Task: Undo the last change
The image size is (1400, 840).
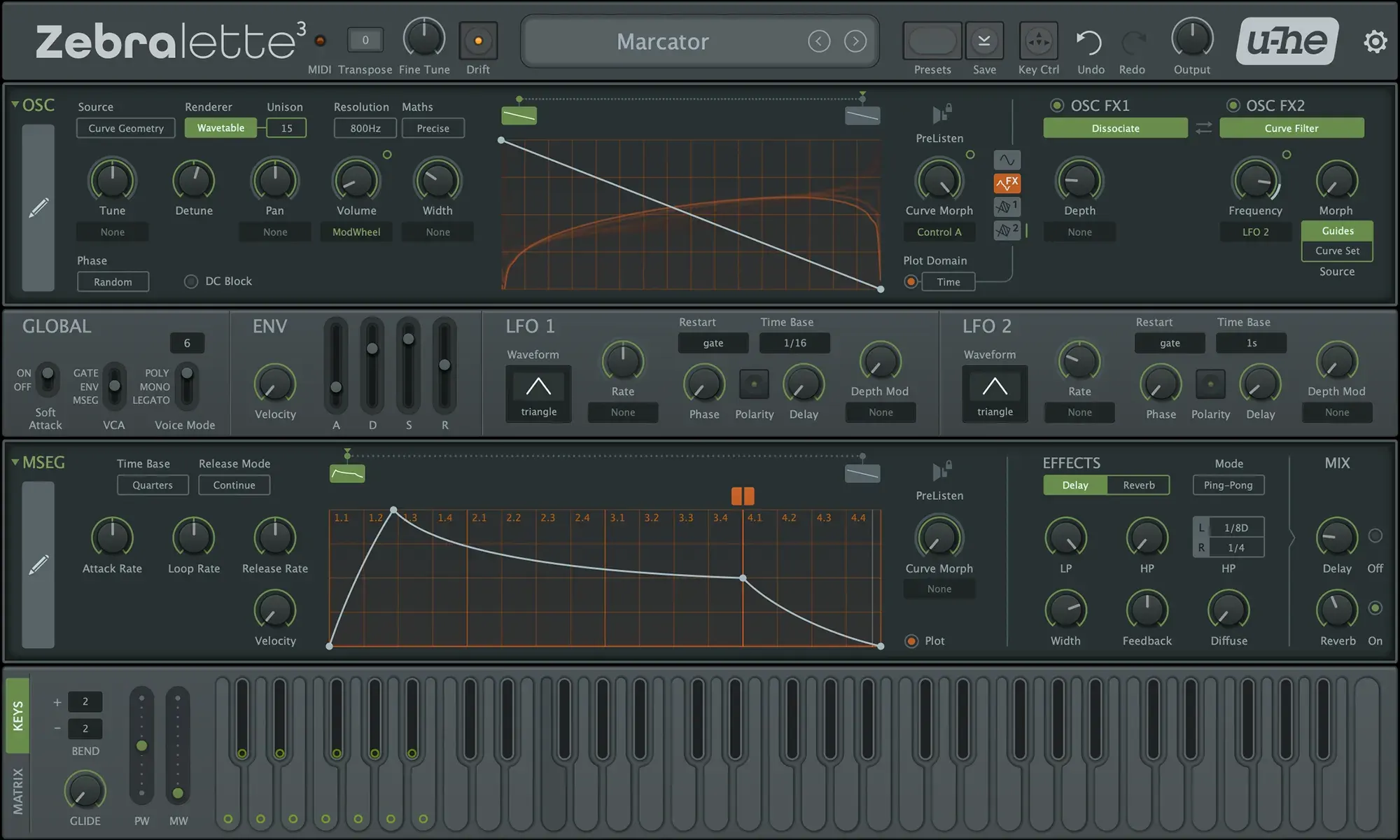Action: (1089, 43)
